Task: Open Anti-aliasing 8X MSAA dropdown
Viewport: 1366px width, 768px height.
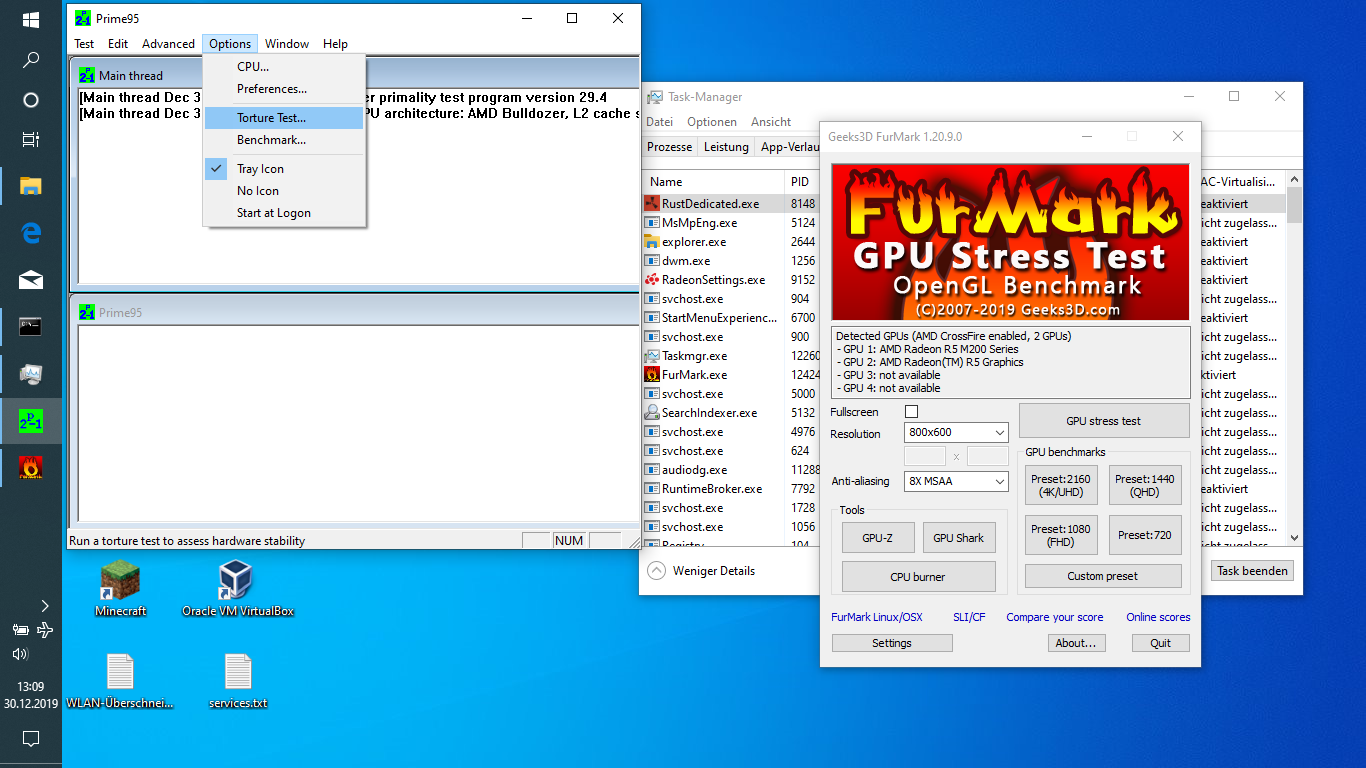Action: coord(956,481)
